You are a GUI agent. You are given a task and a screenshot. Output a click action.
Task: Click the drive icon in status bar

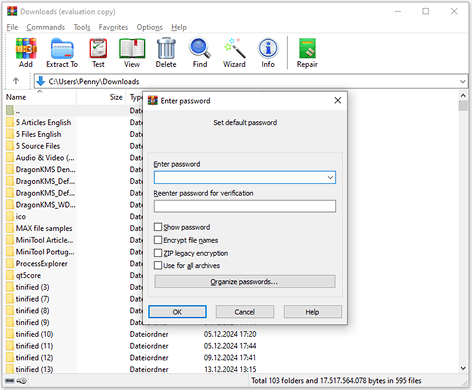(x=10, y=380)
